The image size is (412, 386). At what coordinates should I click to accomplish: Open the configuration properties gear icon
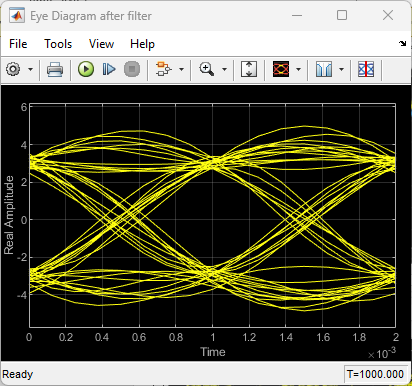click(13, 69)
